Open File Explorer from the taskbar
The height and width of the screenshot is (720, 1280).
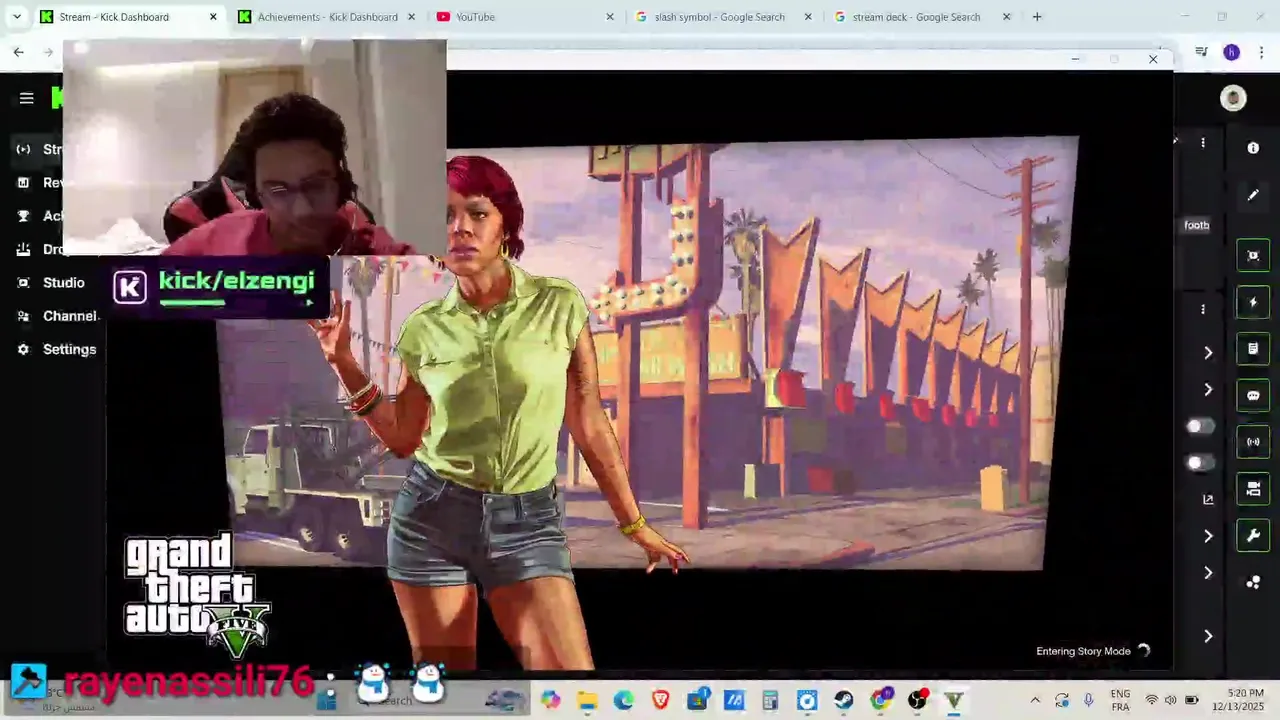tap(587, 700)
